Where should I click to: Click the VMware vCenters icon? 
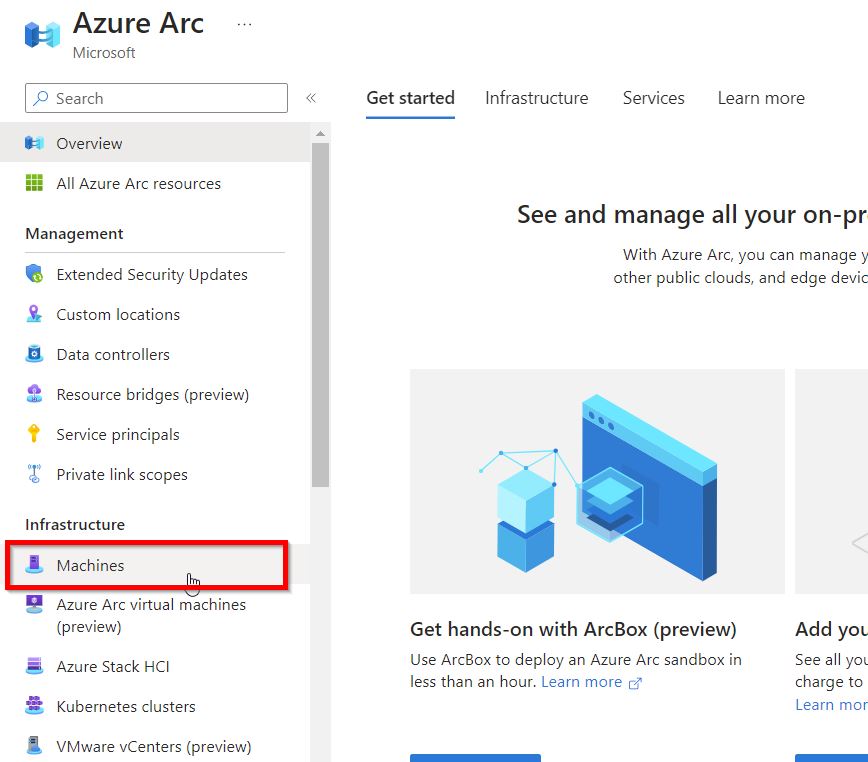point(34,745)
